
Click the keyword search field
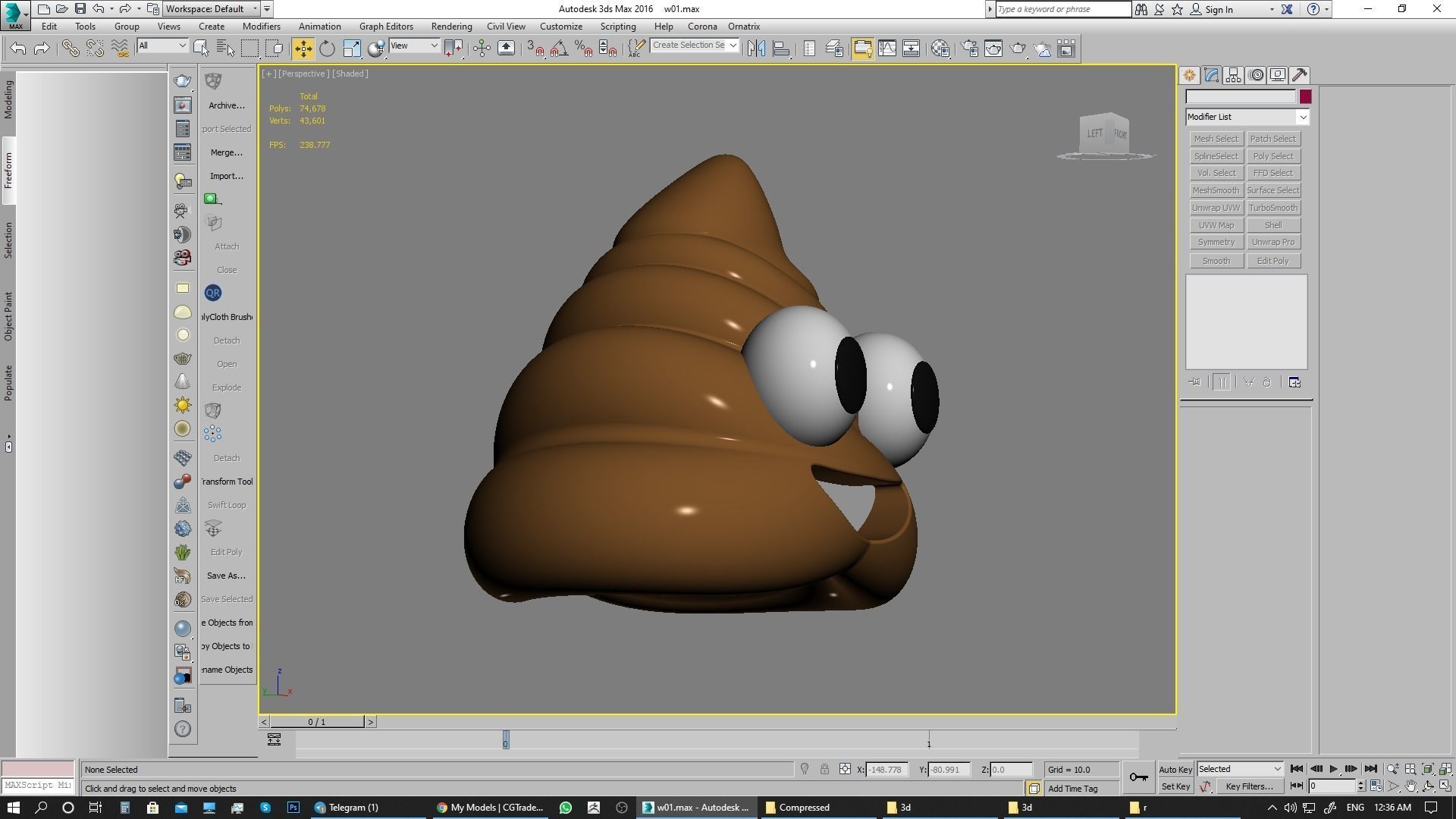click(x=1063, y=9)
